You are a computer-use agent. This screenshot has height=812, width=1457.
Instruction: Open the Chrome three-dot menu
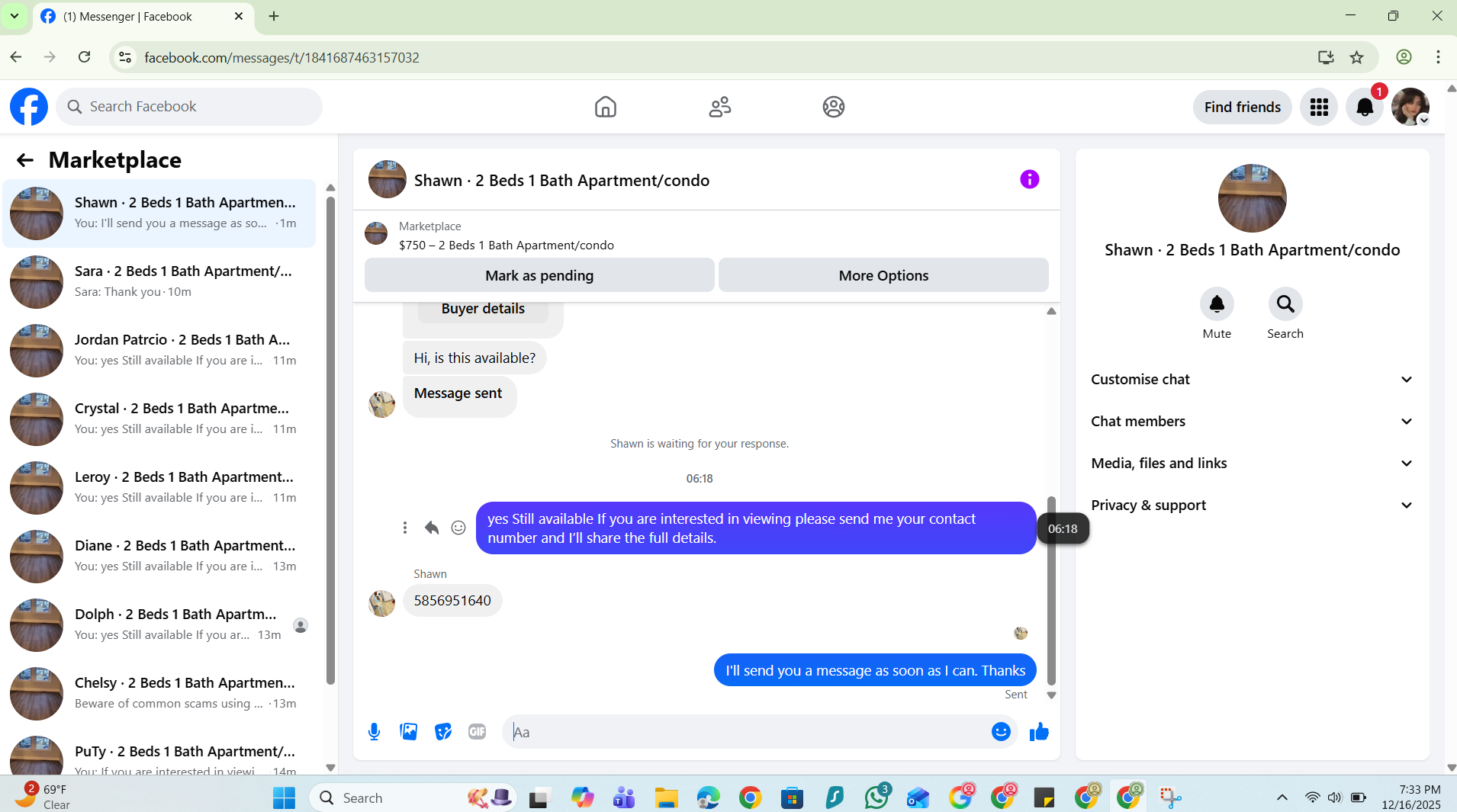click(x=1438, y=57)
